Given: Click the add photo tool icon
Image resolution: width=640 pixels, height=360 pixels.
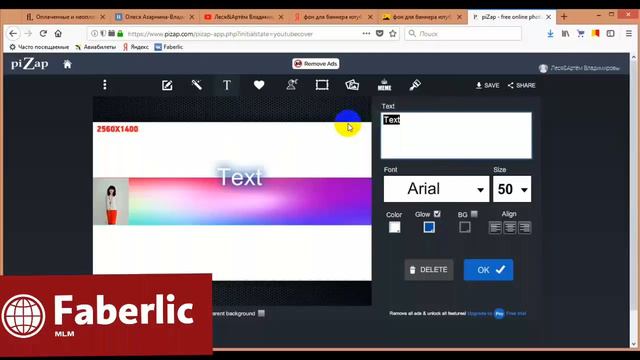Looking at the screenshot, I should tap(352, 85).
